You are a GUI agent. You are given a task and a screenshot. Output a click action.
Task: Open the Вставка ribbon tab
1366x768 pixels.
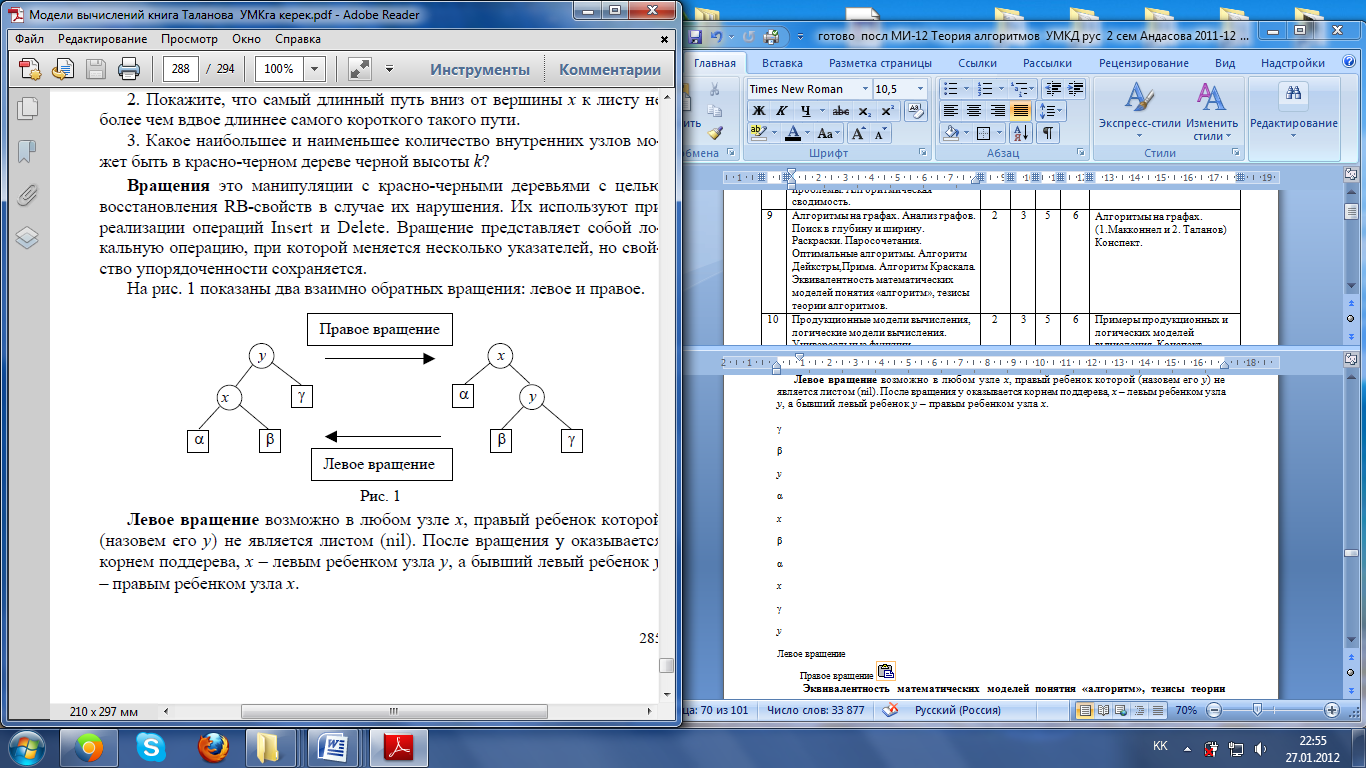pyautogui.click(x=781, y=63)
